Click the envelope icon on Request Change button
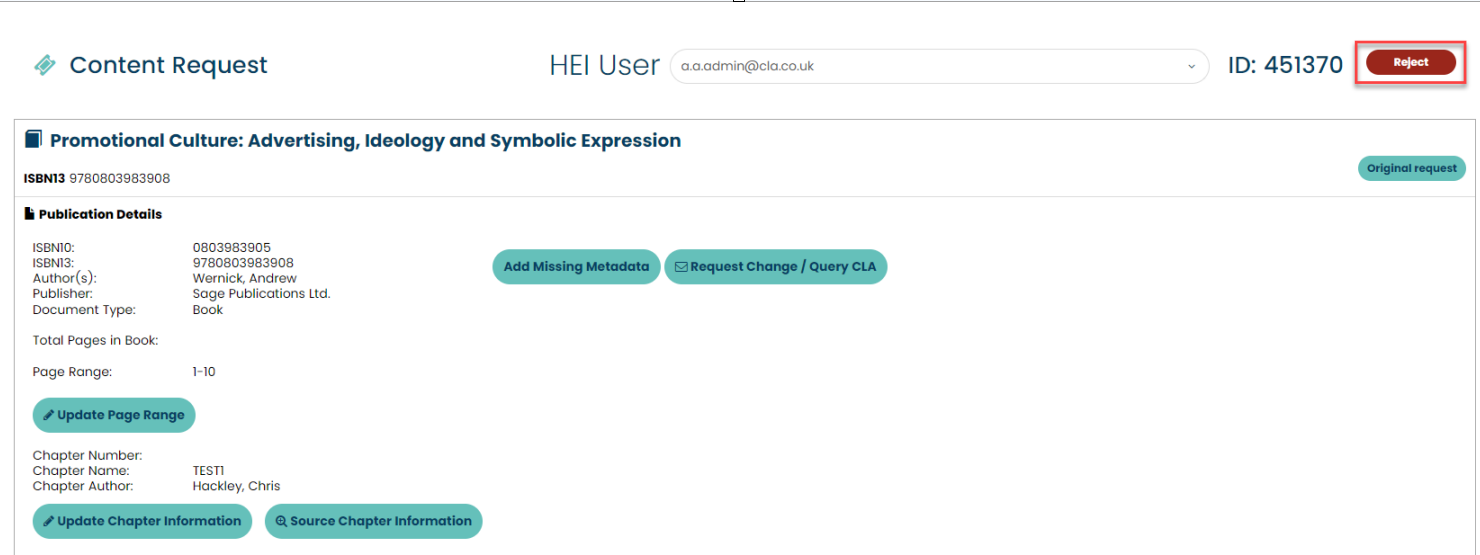This screenshot has height=555, width=1480. coord(681,267)
